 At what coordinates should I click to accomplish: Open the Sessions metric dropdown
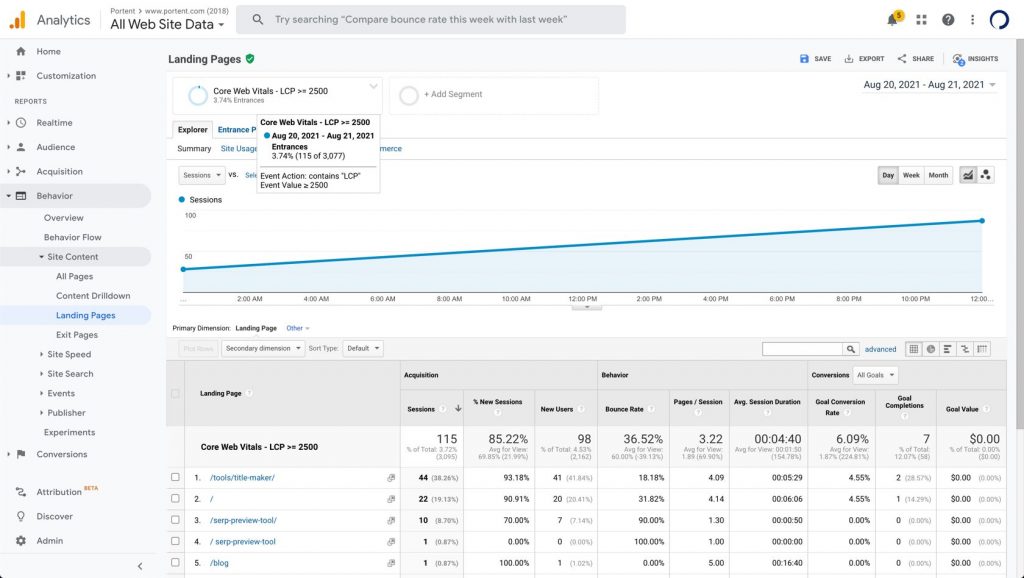(201, 175)
